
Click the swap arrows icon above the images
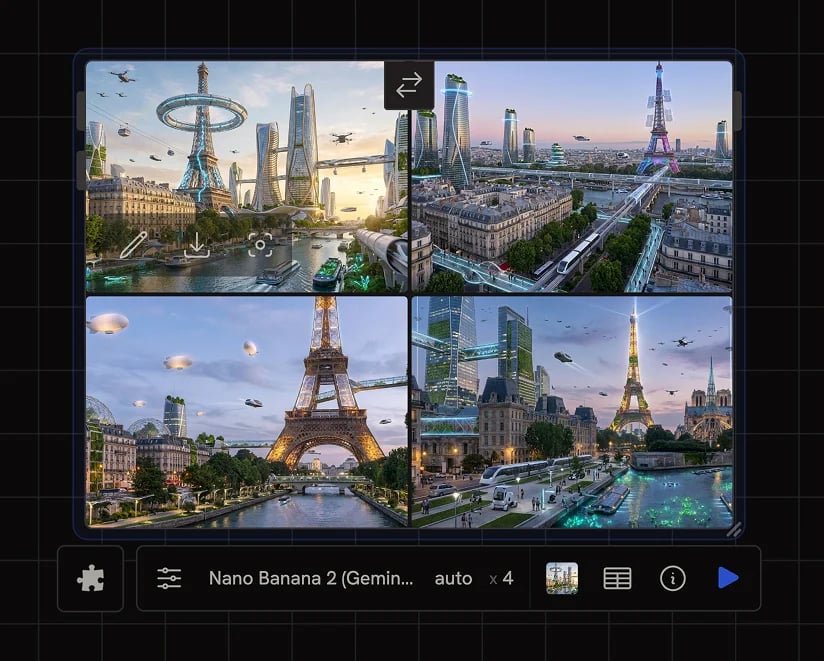tap(409, 85)
